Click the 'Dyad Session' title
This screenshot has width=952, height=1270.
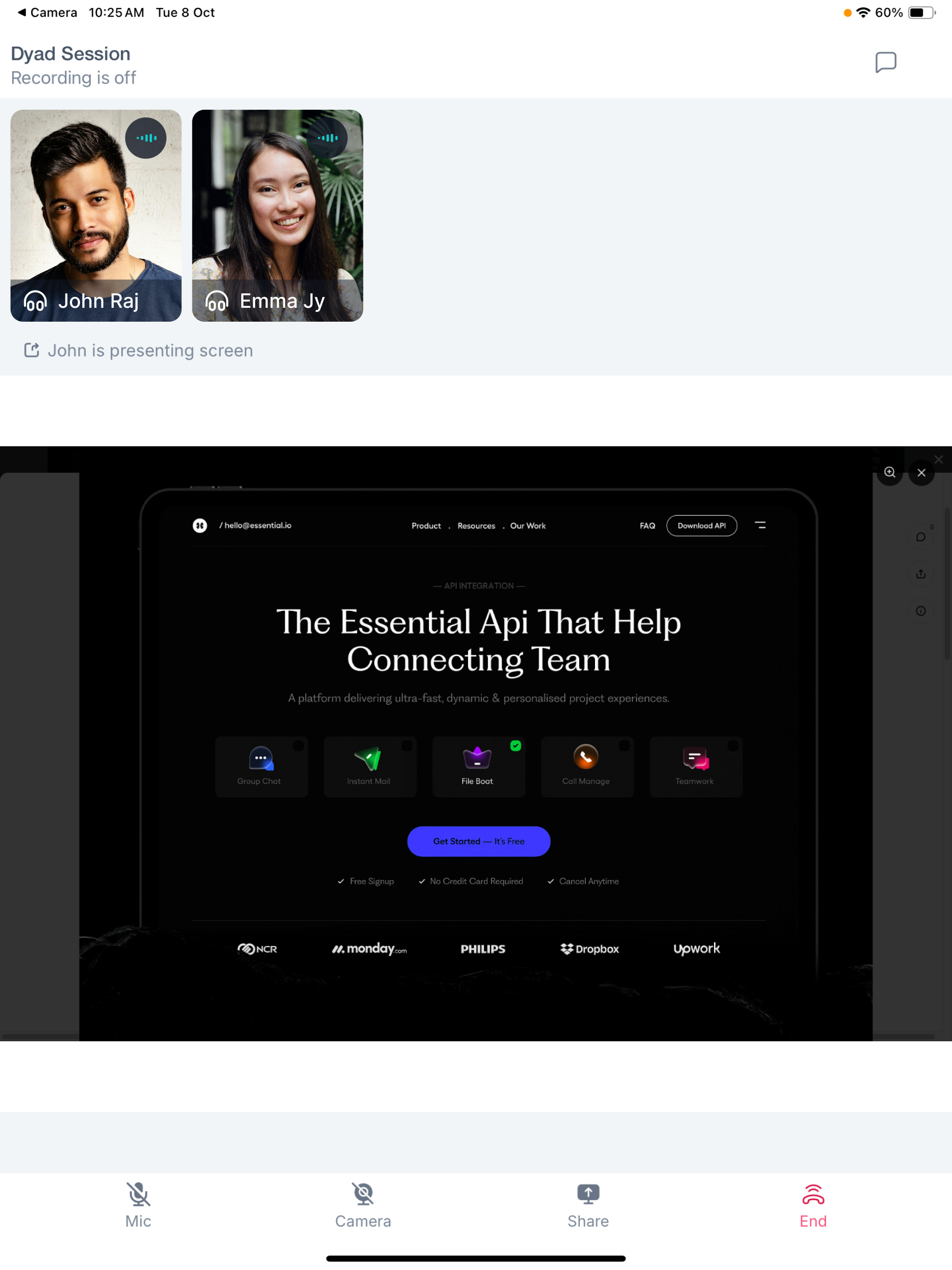[71, 53]
